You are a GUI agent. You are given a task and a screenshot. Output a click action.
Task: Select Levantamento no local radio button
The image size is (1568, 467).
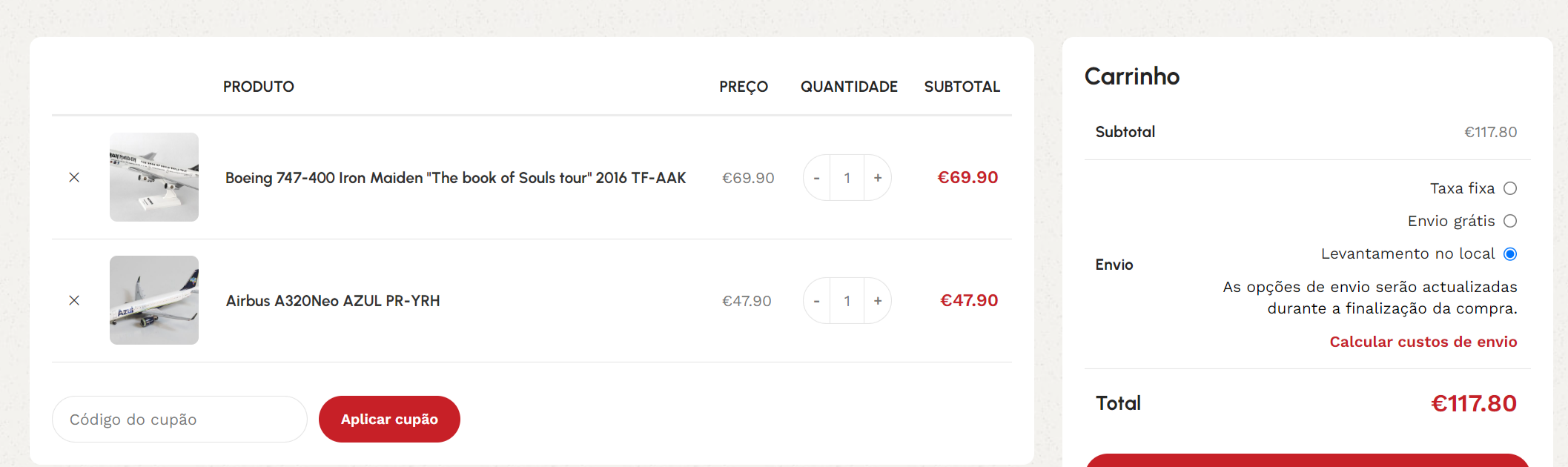point(1510,254)
